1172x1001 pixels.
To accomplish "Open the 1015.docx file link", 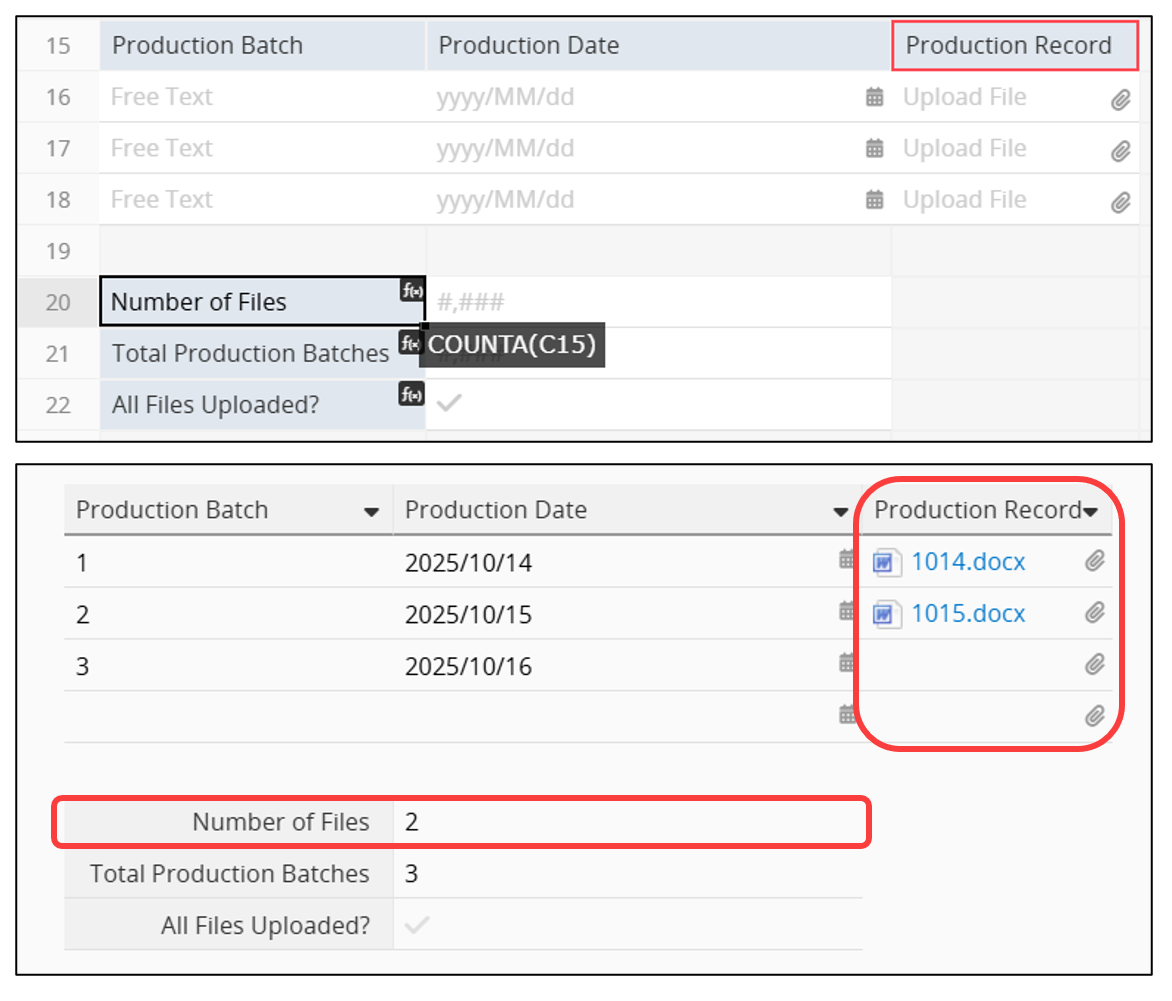I will (967, 614).
